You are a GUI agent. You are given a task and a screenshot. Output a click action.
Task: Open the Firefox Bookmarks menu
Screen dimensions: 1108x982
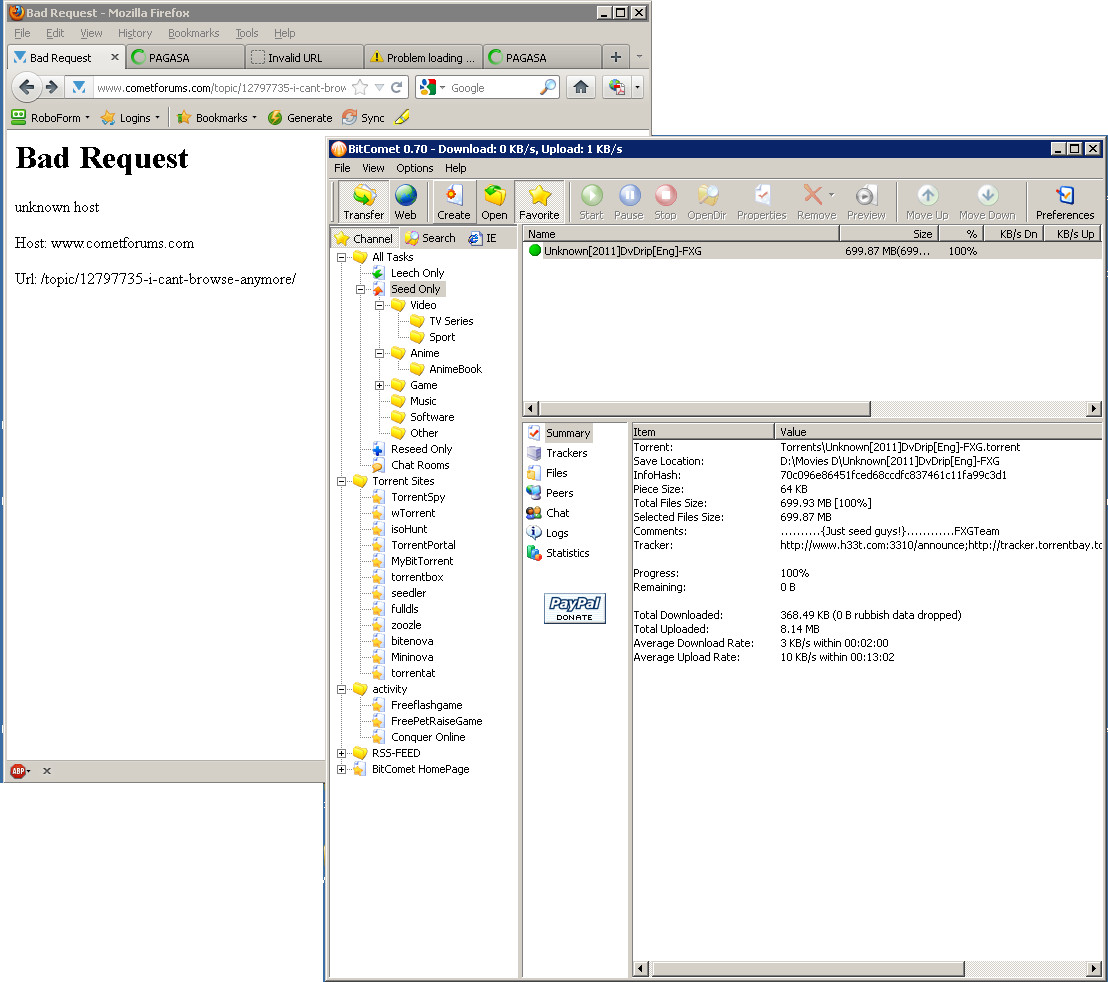tap(194, 33)
